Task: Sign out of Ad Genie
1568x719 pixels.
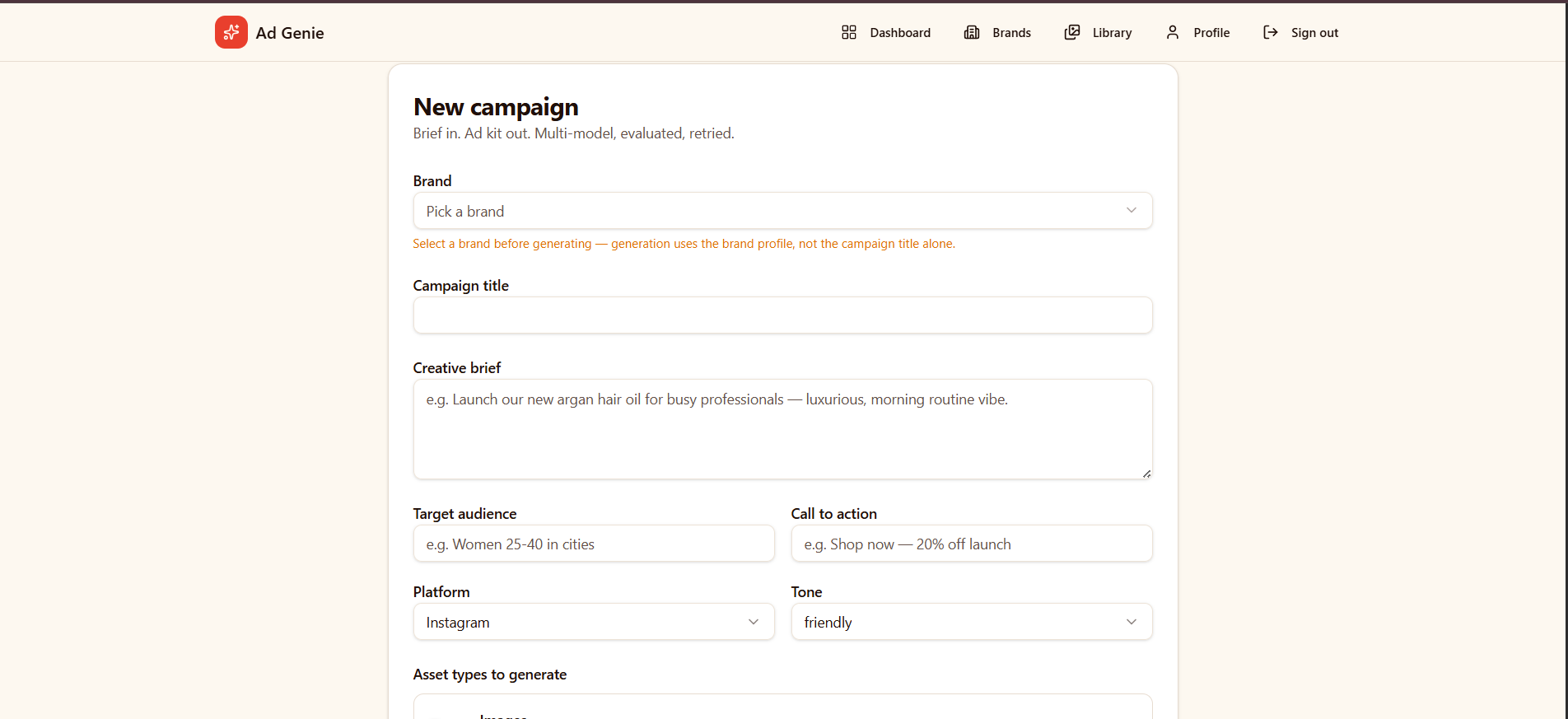Action: tap(1300, 32)
